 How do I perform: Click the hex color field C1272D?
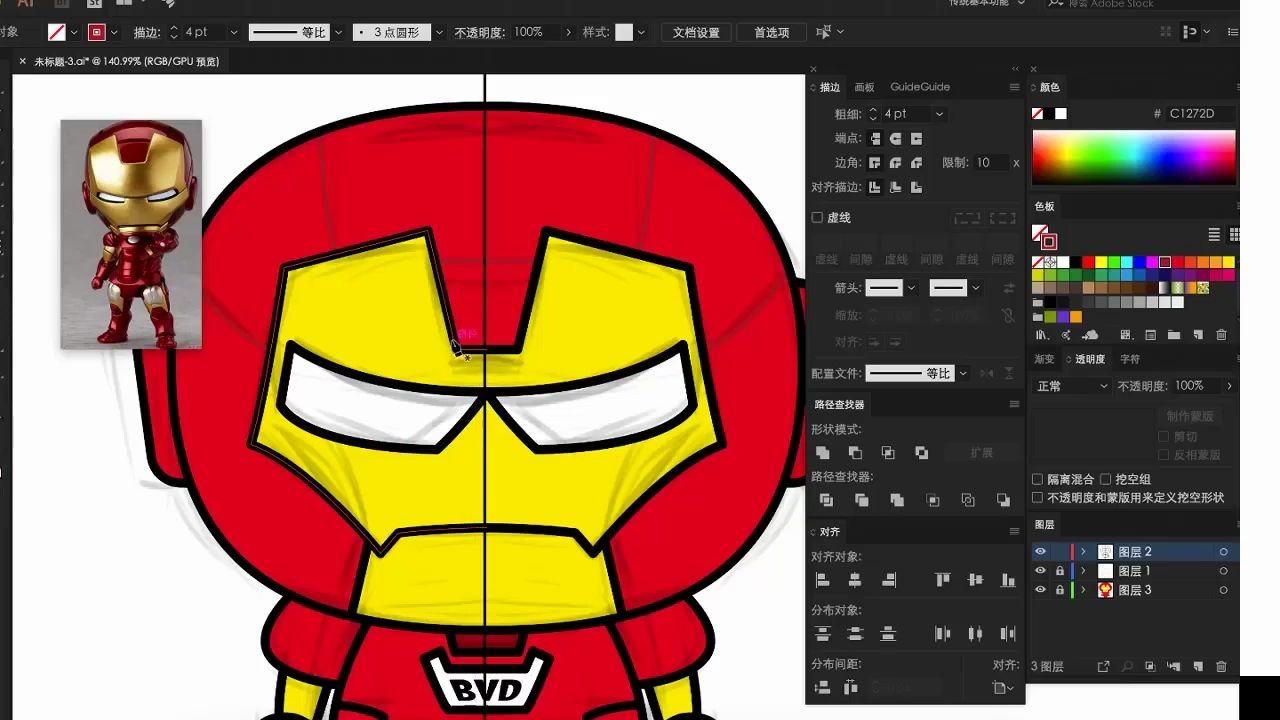1200,114
